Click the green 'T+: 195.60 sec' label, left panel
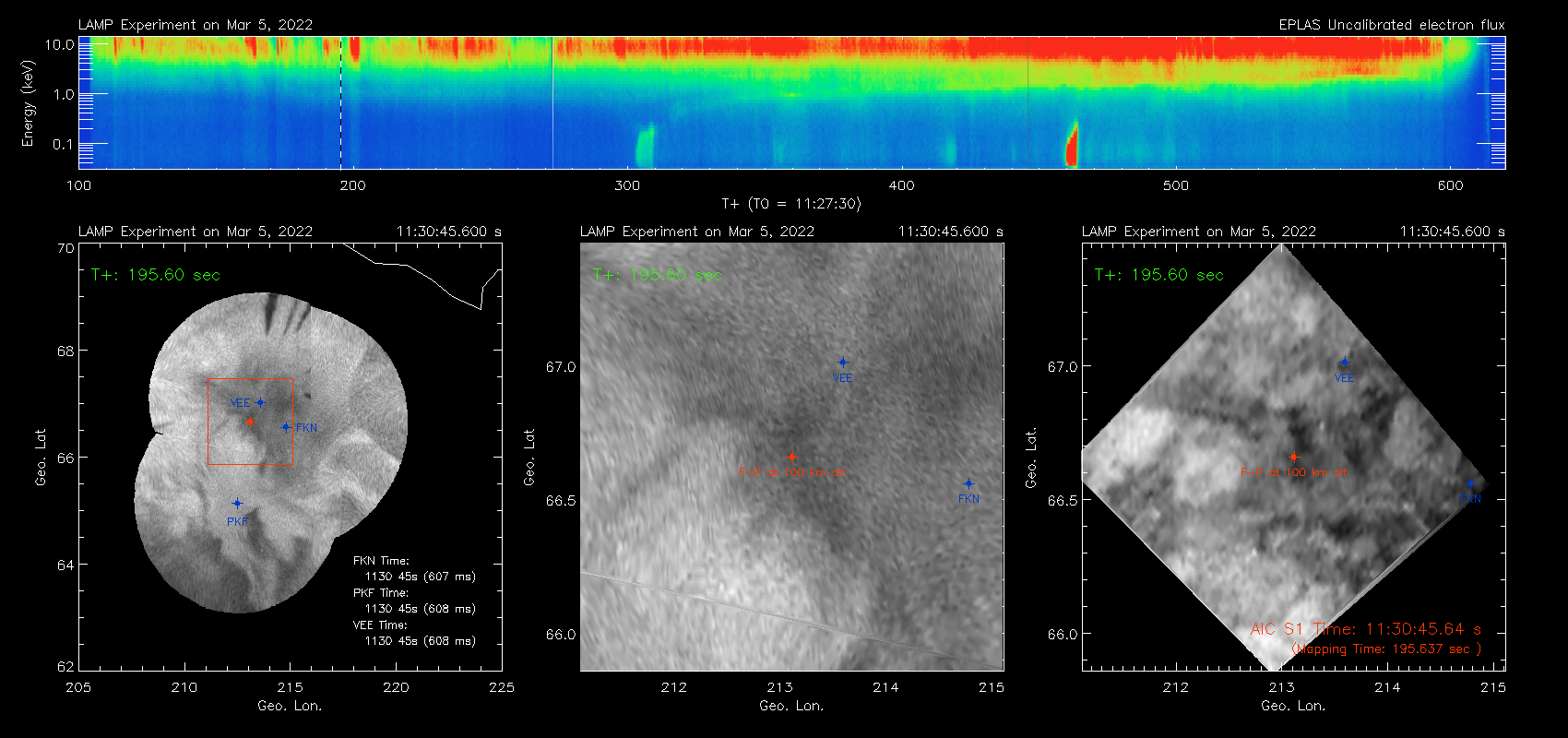Viewport: 1568px width, 738px height. 156,275
